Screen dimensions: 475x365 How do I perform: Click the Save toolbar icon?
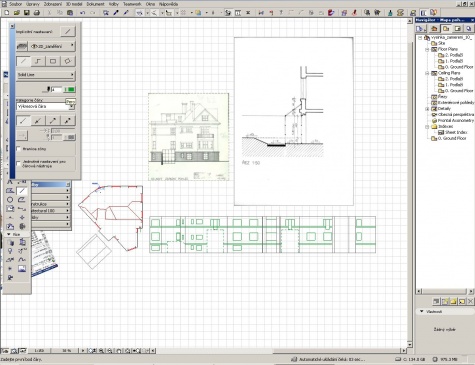tap(27, 13)
